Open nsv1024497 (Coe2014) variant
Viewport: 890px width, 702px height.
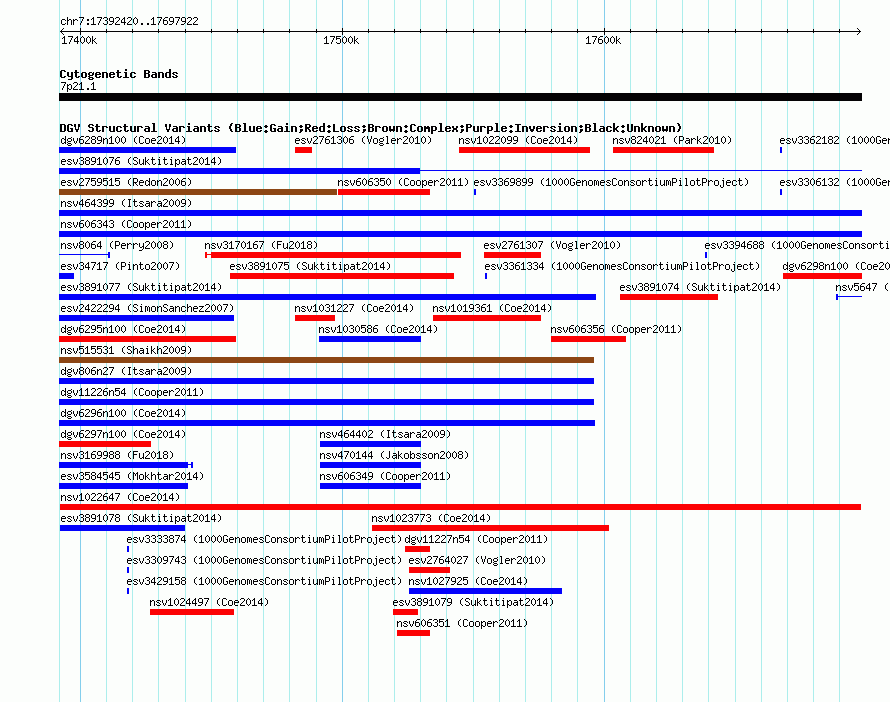pyautogui.click(x=209, y=602)
